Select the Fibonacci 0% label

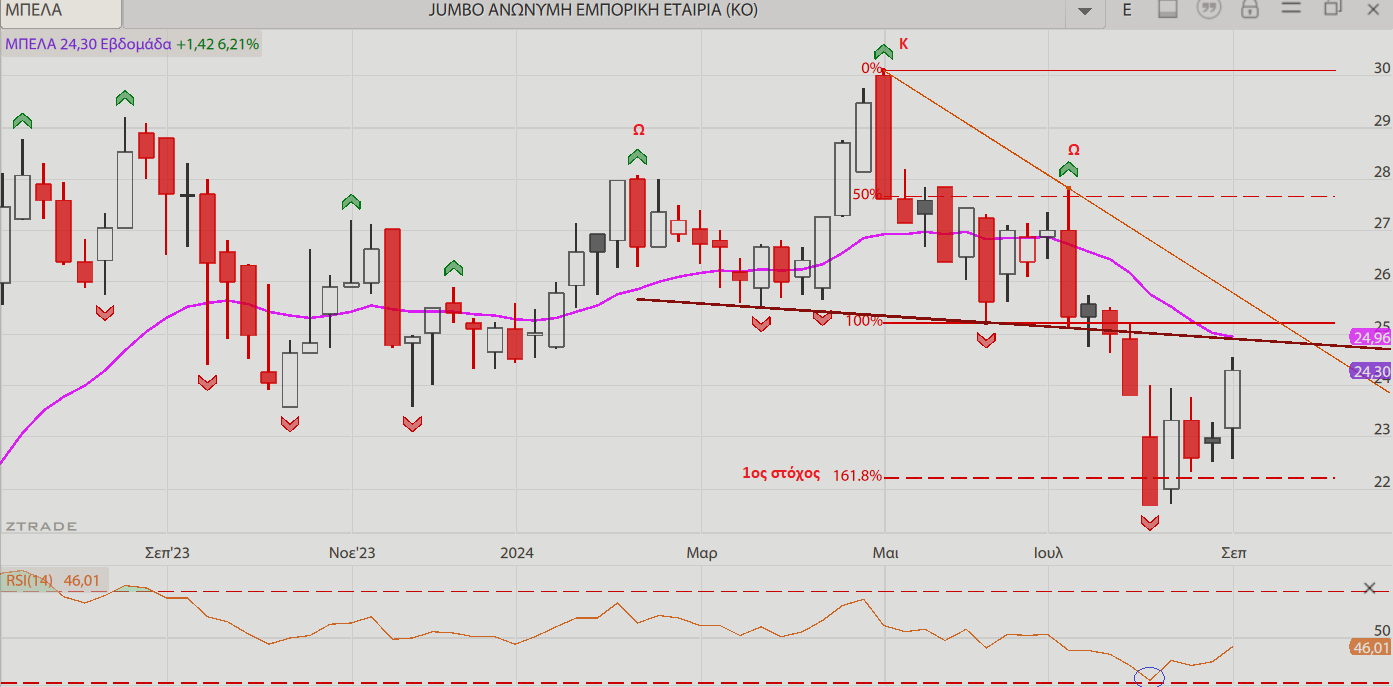871,68
